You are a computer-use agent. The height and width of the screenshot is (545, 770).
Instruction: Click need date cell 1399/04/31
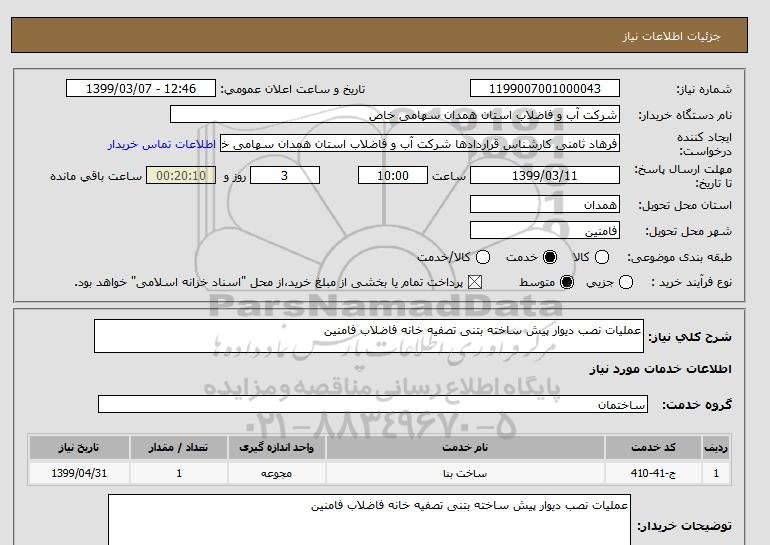click(x=79, y=473)
